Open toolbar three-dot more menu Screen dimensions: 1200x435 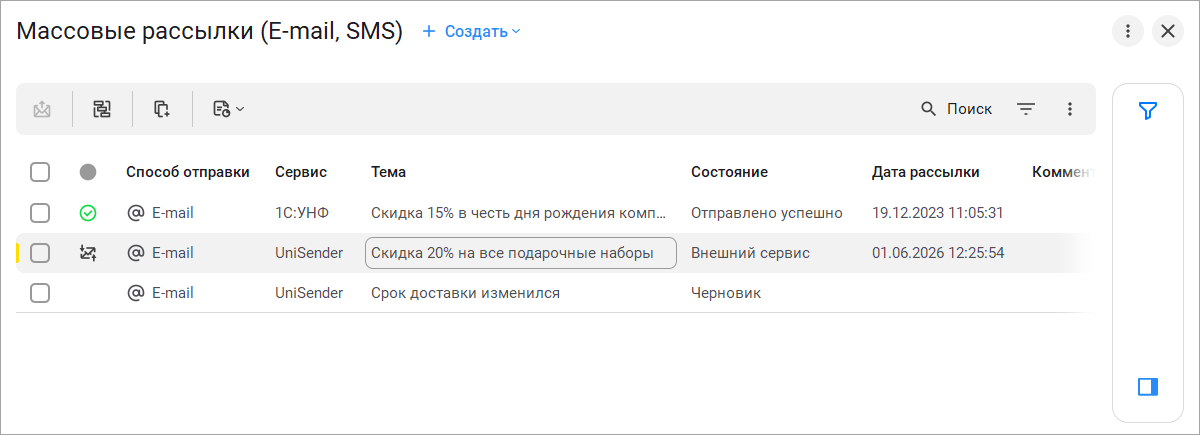[x=1070, y=109]
